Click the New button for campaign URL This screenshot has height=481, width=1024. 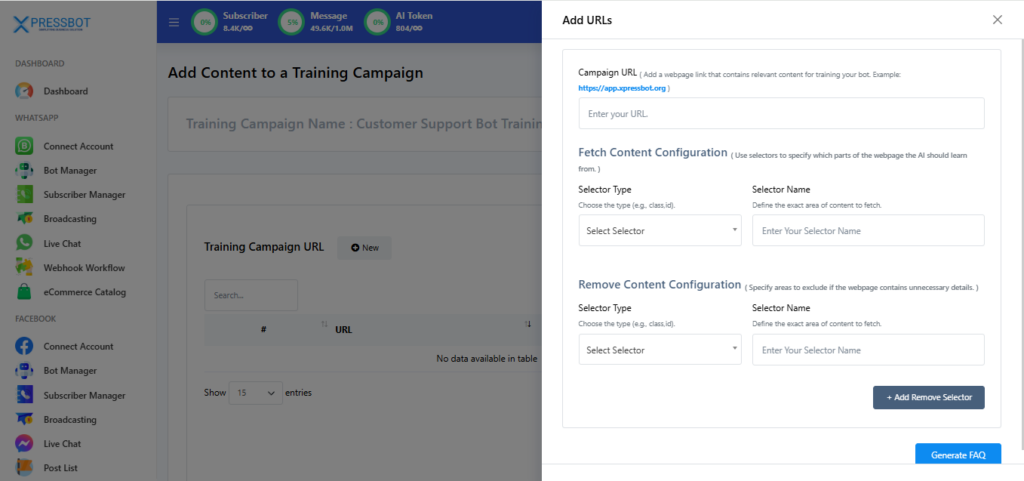pos(364,247)
